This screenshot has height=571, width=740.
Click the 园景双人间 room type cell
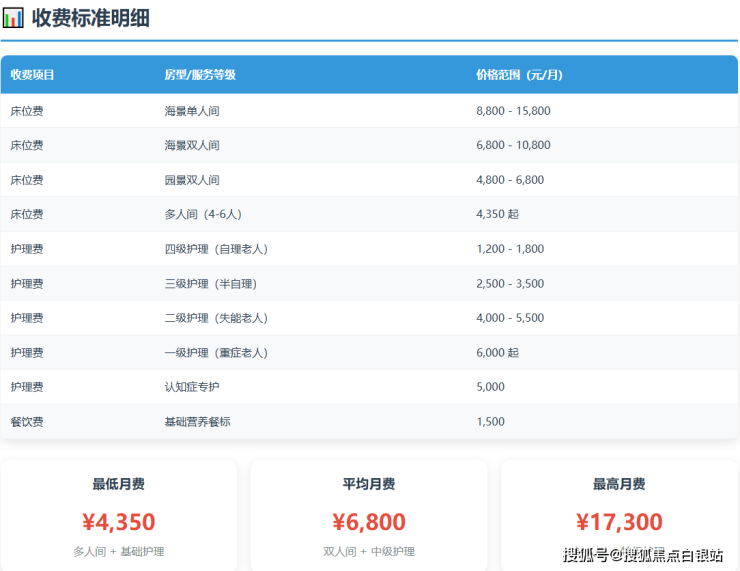pos(191,180)
